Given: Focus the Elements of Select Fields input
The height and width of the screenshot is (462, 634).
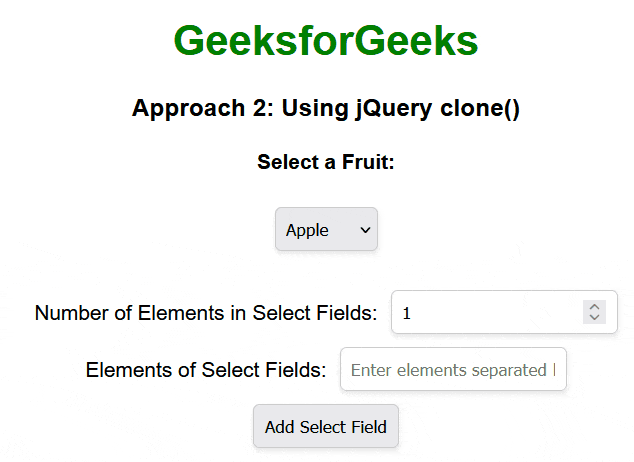Looking at the screenshot, I should pos(453,370).
